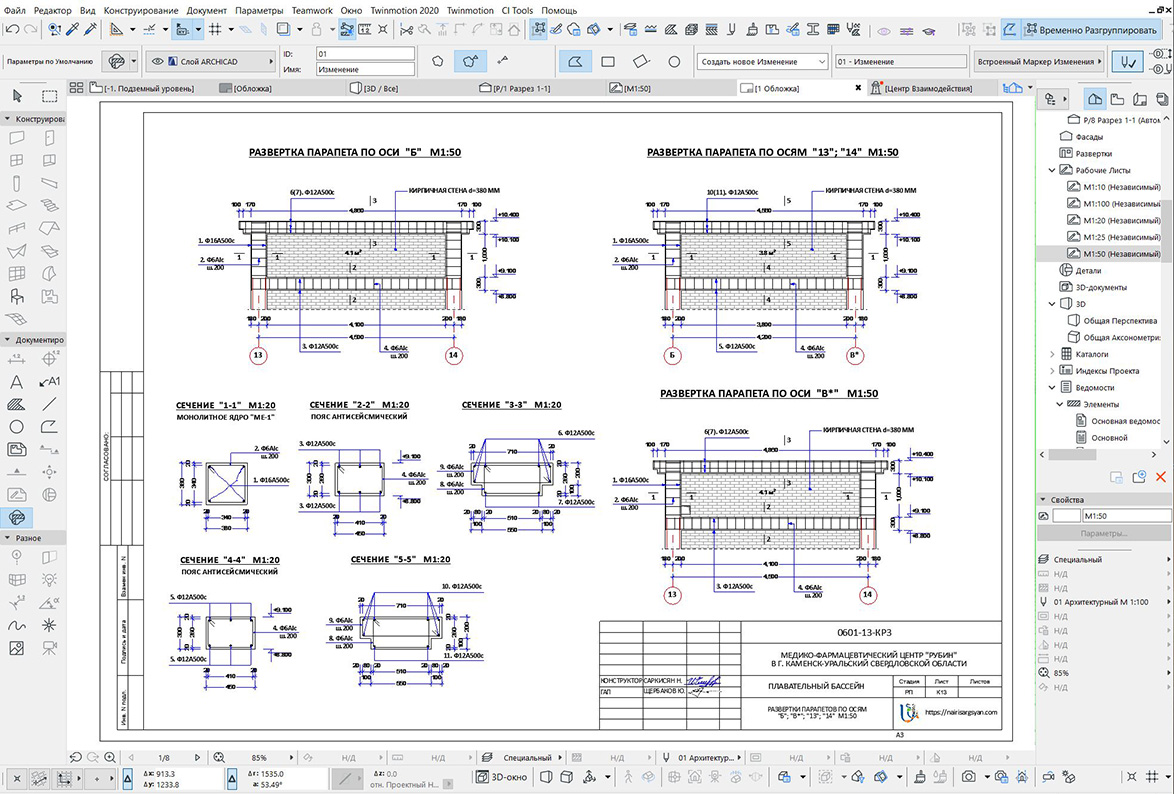This screenshot has height=794, width=1174.
Task: Select the Inject Parameters syringe icon
Action: 91,29
